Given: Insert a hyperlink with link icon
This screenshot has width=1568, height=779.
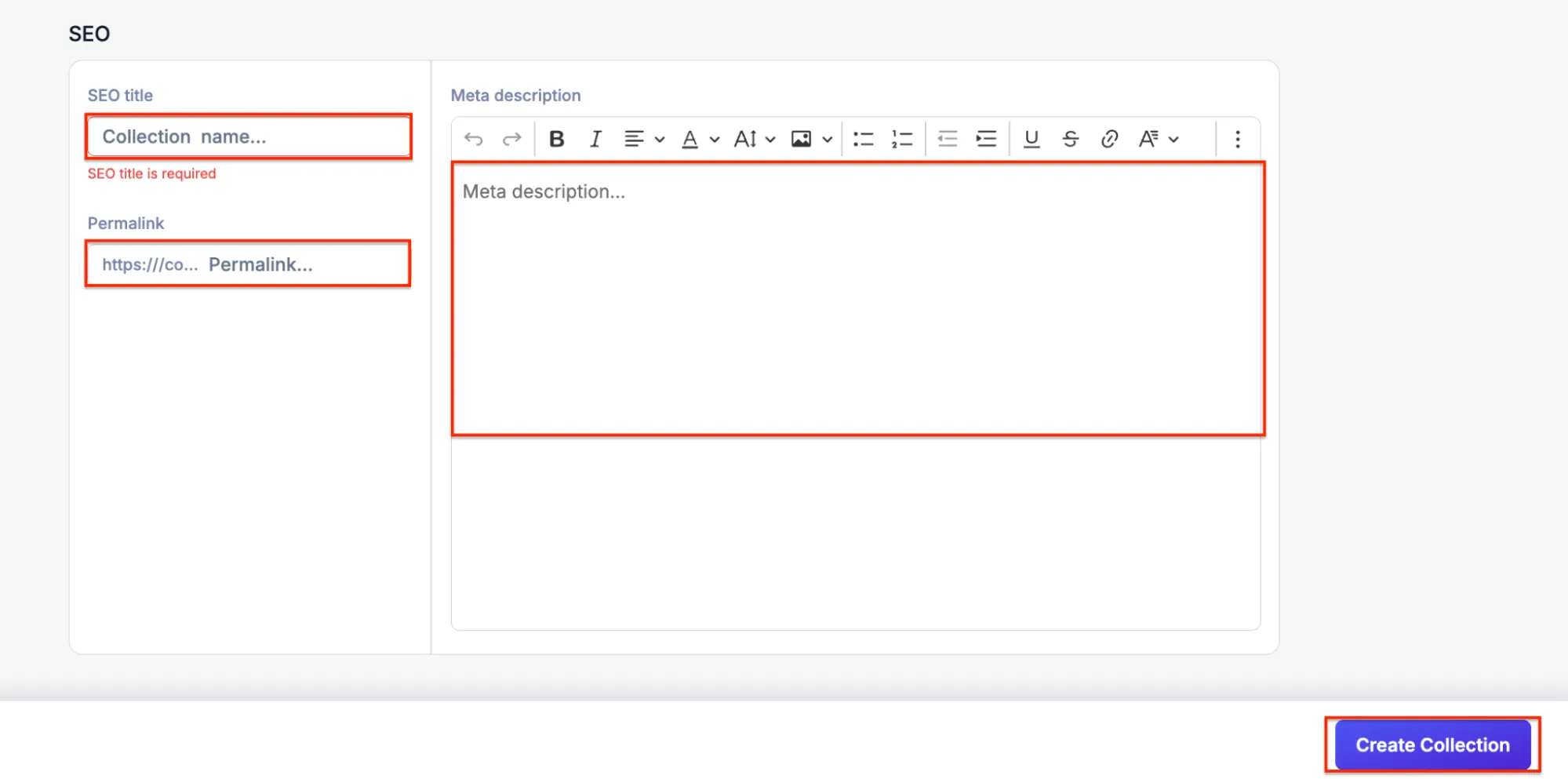Looking at the screenshot, I should pyautogui.click(x=1109, y=140).
